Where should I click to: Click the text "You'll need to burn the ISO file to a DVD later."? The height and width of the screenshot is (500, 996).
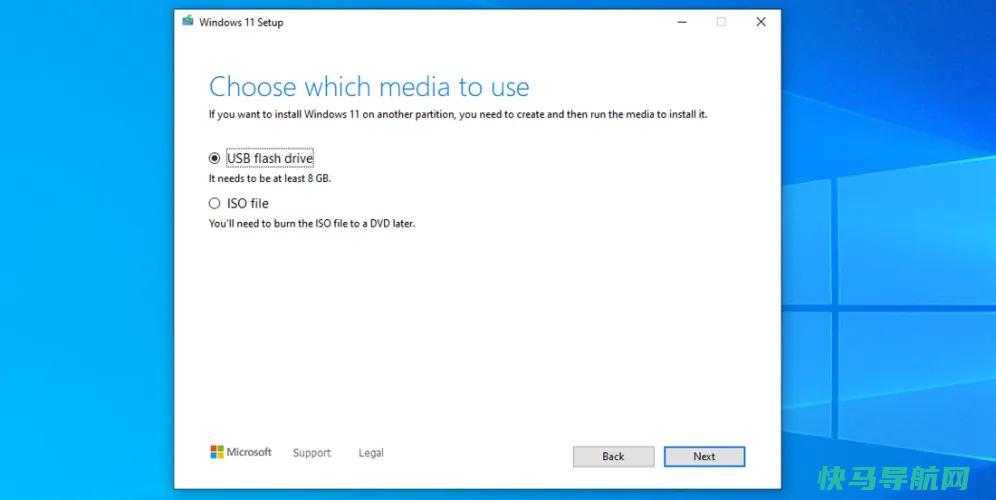312,224
